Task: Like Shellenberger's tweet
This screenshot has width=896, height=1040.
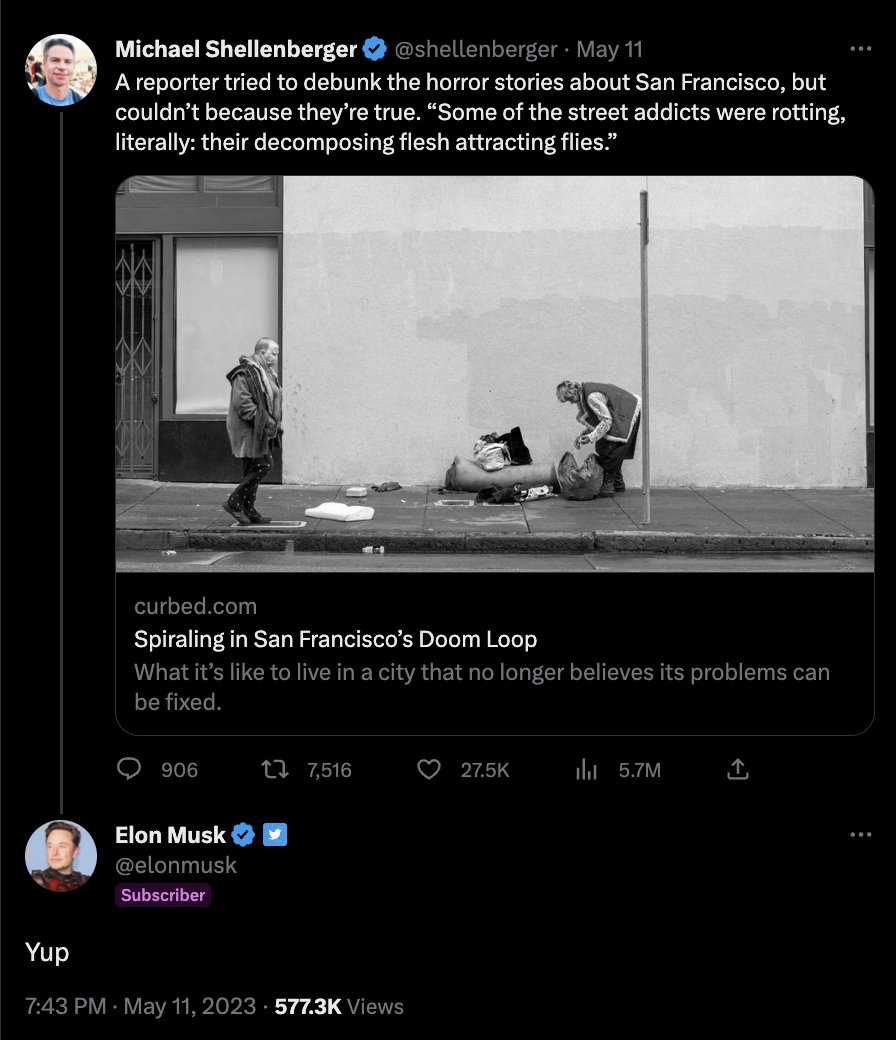Action: click(429, 770)
